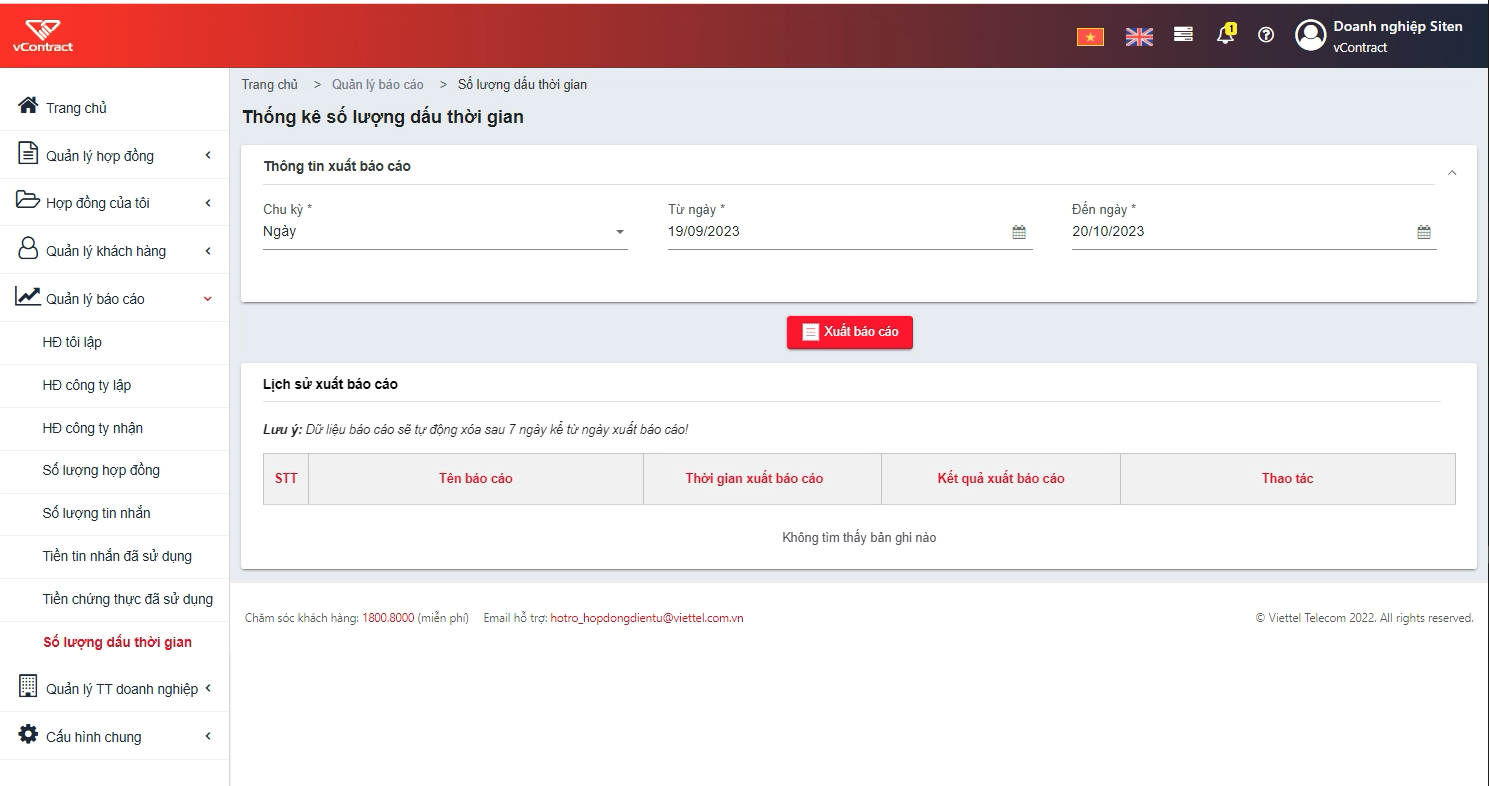Collapse the Thông tin xuất báo cáo panel
This screenshot has width=1489, height=786.
(1452, 173)
